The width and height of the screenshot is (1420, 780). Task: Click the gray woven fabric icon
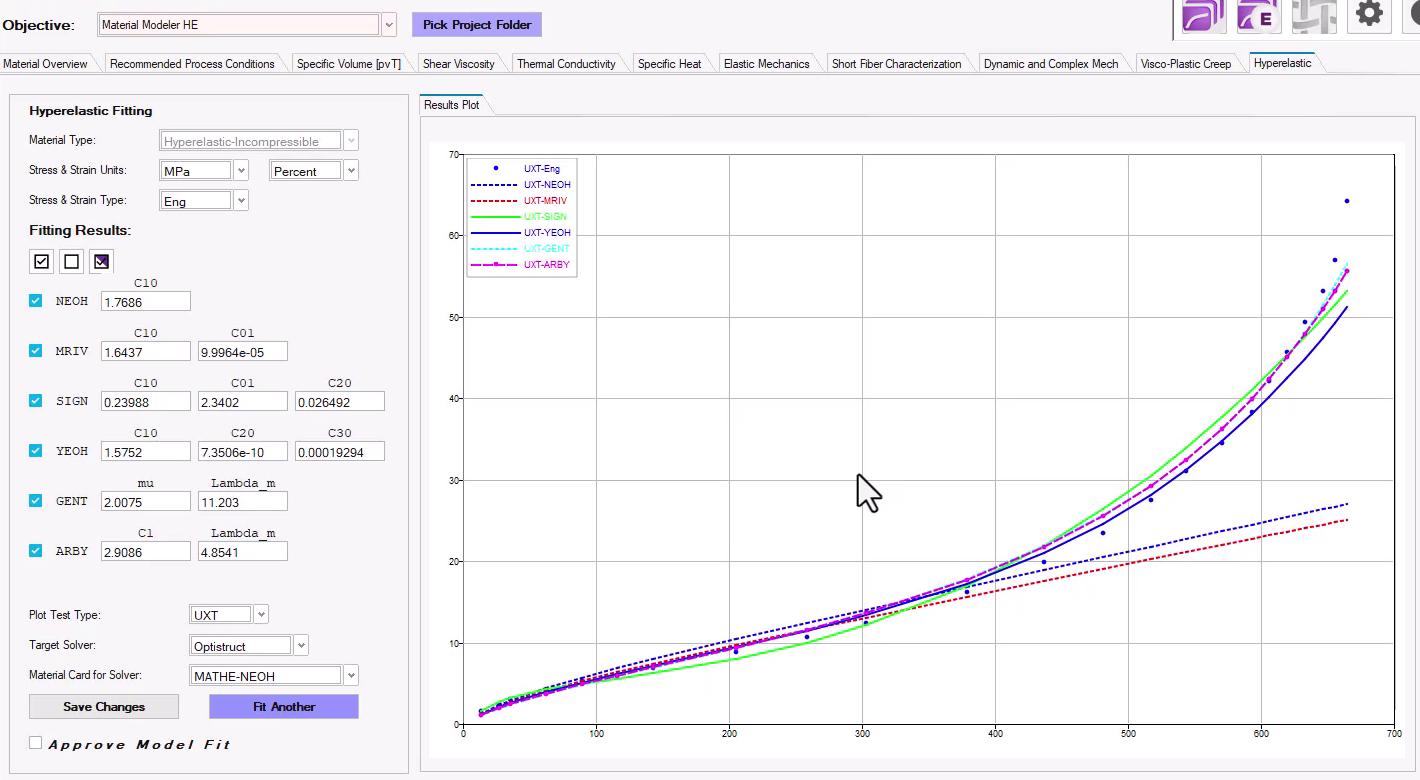1313,15
